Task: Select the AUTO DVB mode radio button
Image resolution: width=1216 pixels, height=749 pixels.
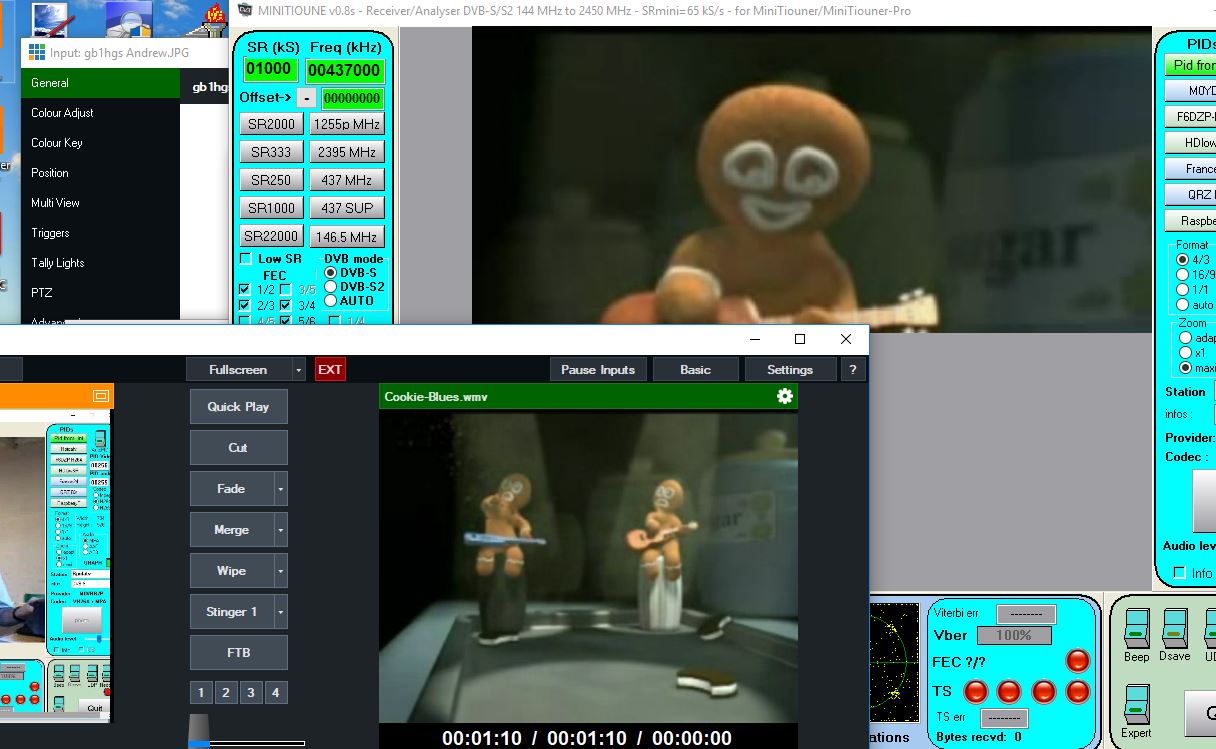Action: point(331,301)
